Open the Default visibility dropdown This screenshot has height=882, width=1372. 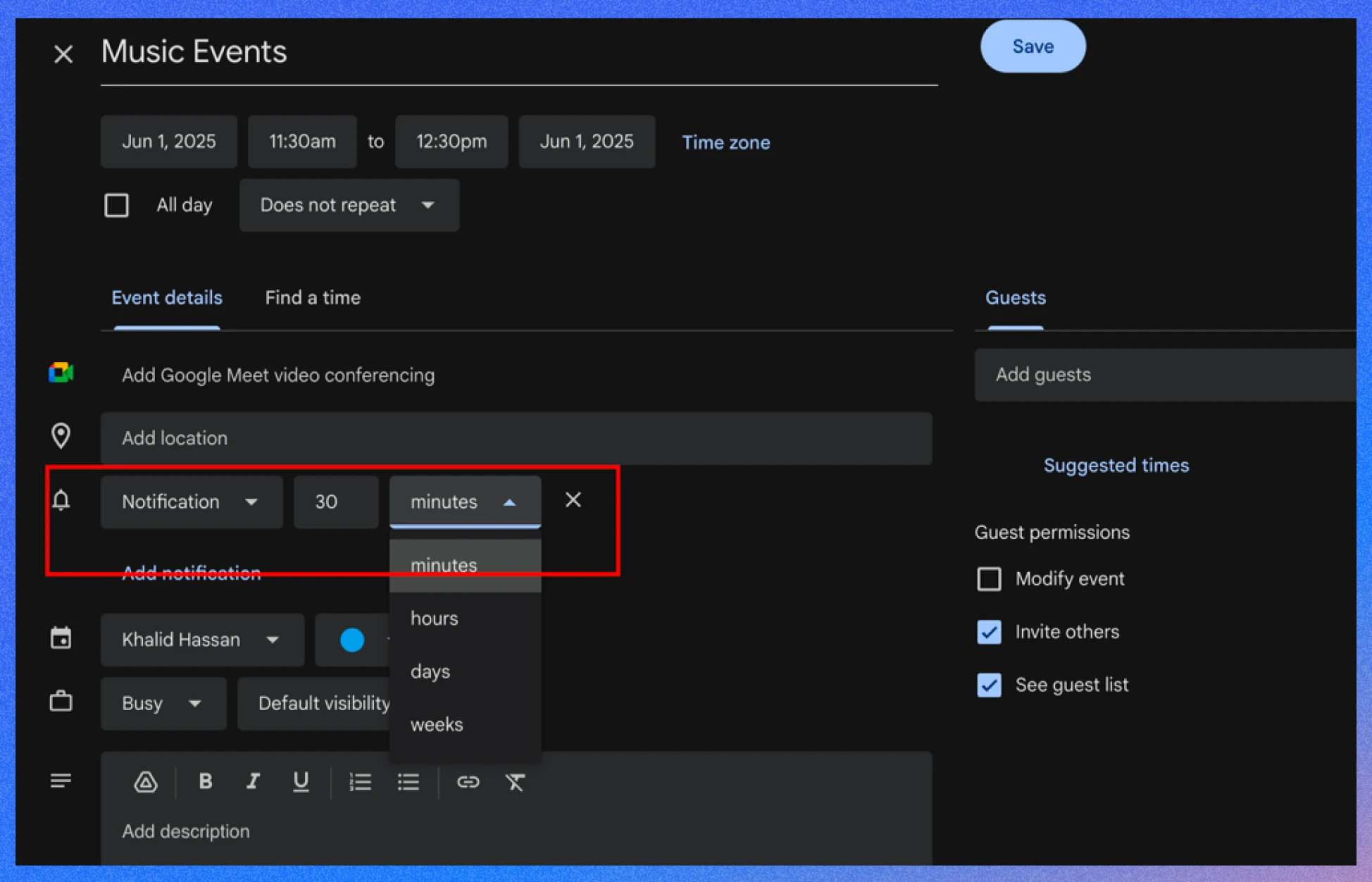point(316,703)
